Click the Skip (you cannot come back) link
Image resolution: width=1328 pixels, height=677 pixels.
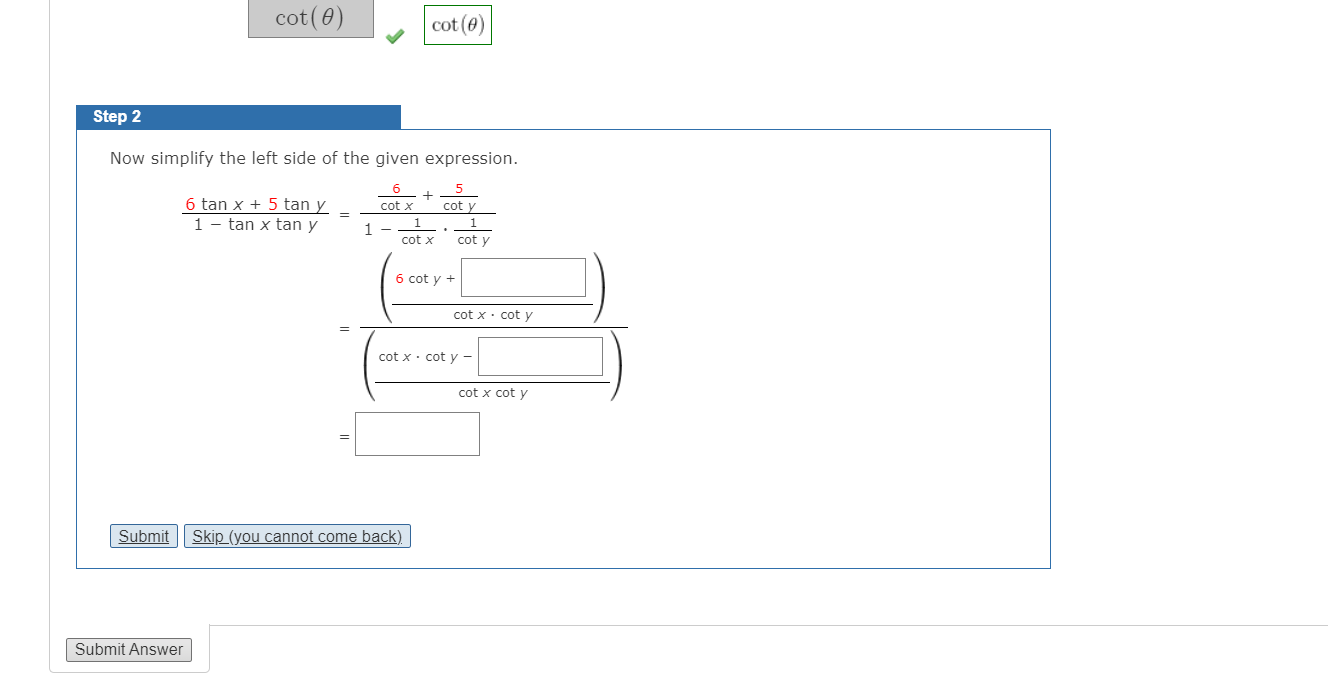tap(297, 536)
